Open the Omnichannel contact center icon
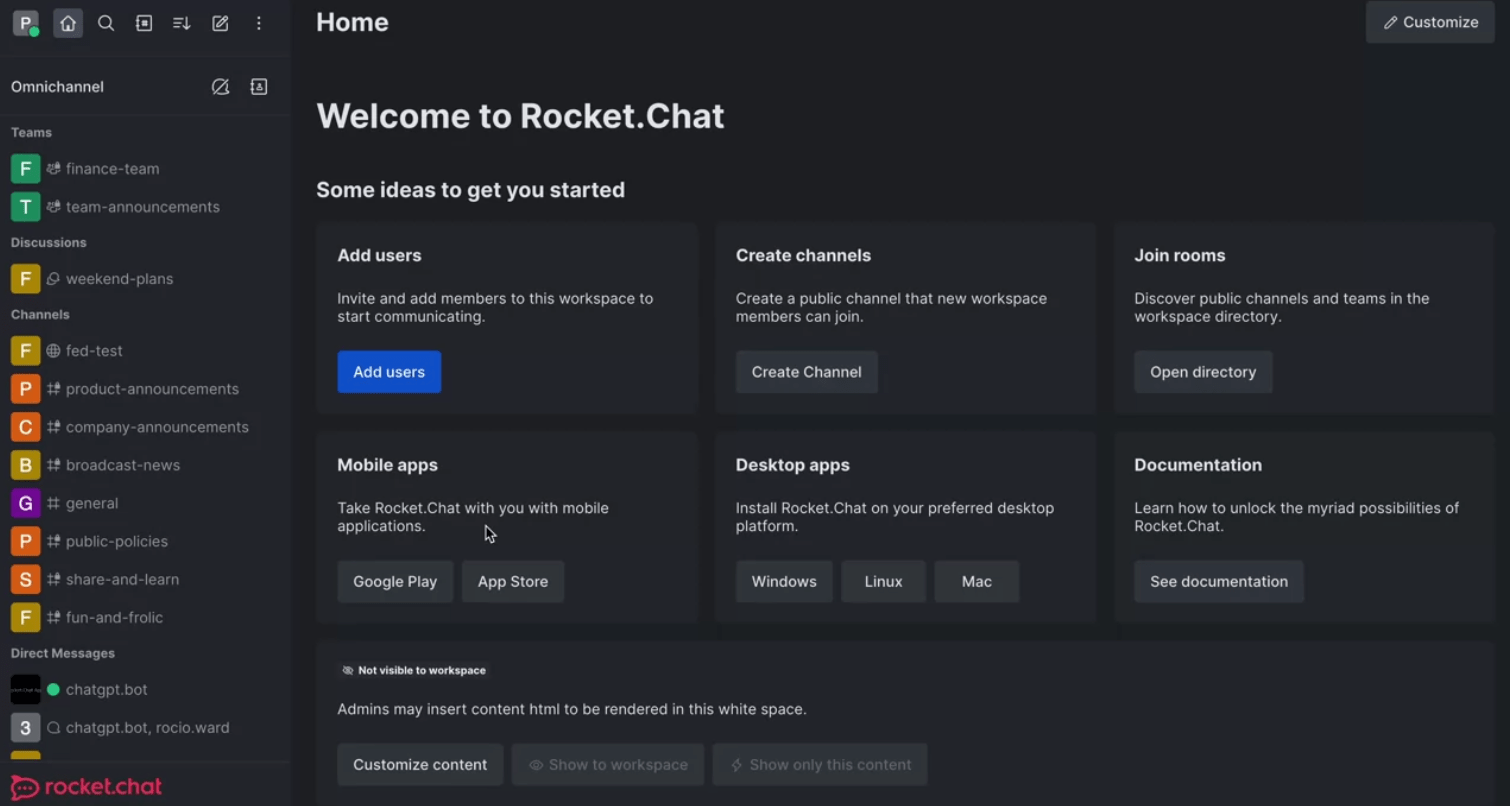Screen dimensions: 1510x806 (258, 87)
